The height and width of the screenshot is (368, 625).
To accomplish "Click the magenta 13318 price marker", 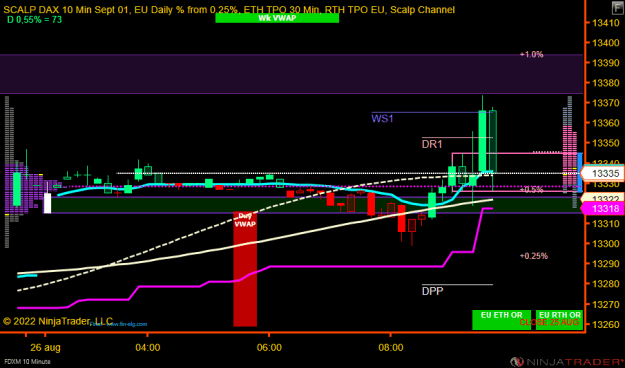I will (x=602, y=209).
